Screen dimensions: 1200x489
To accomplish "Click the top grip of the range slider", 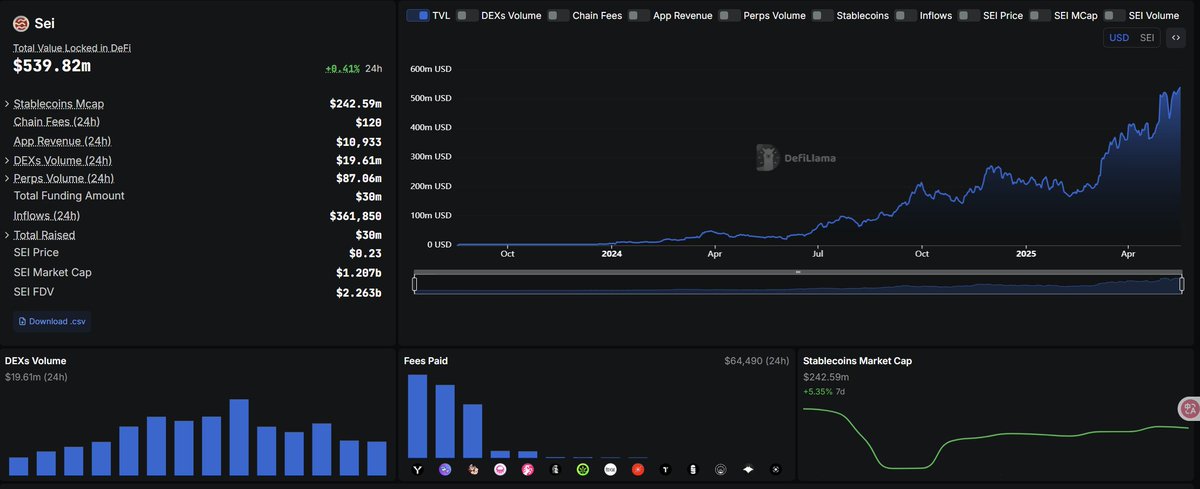I will click(798, 272).
